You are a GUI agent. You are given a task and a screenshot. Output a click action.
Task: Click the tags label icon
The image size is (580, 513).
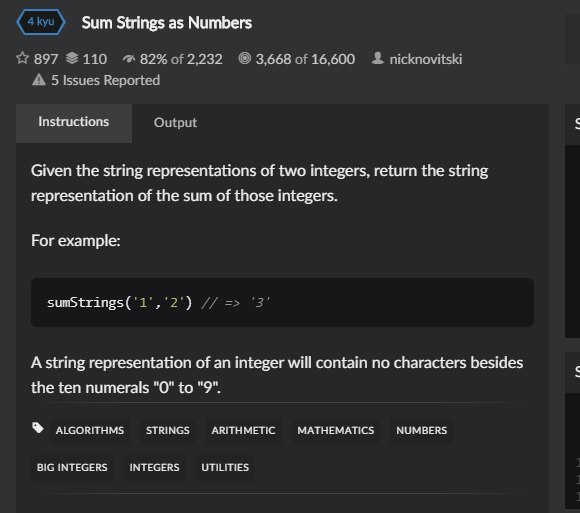38,428
